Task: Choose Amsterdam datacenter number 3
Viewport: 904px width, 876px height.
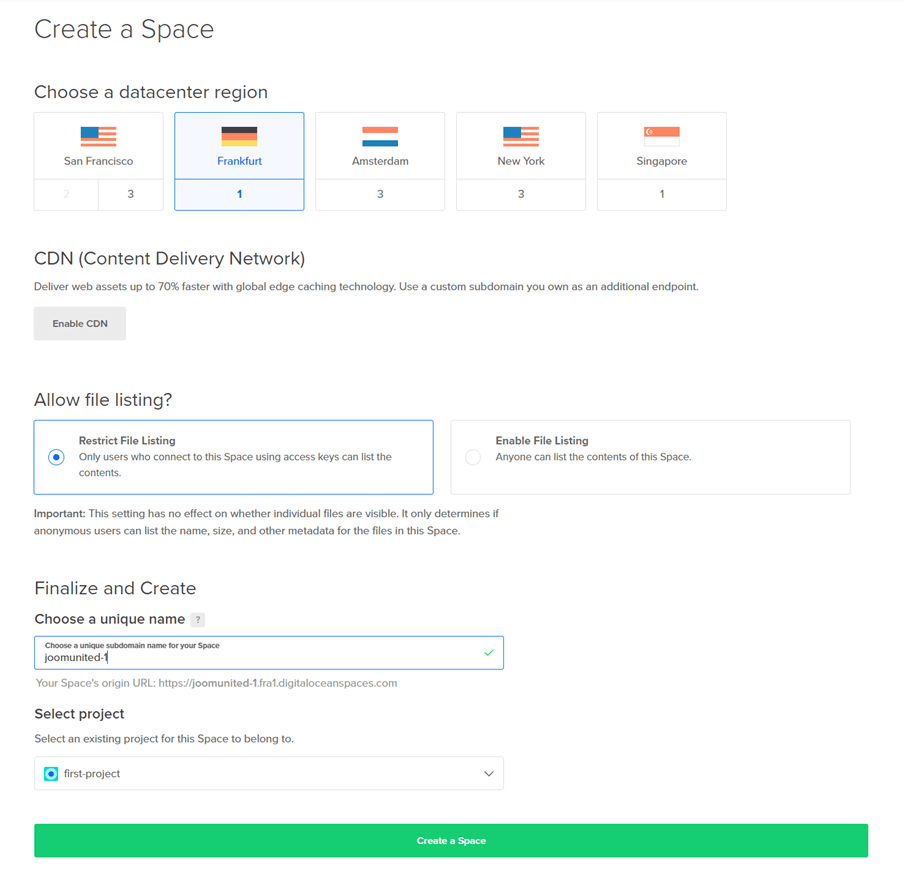Action: click(x=380, y=195)
